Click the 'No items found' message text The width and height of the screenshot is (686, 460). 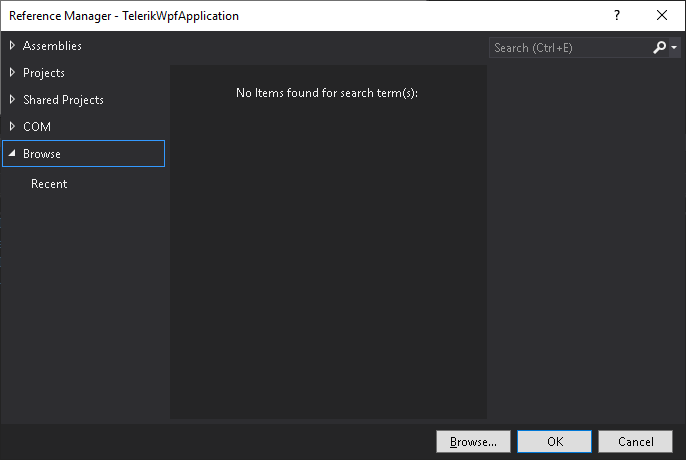[327, 93]
